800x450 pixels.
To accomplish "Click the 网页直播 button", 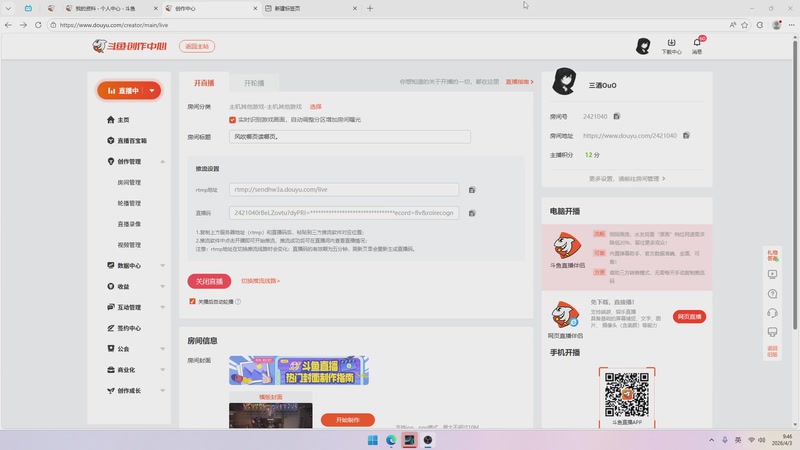I will pos(689,317).
